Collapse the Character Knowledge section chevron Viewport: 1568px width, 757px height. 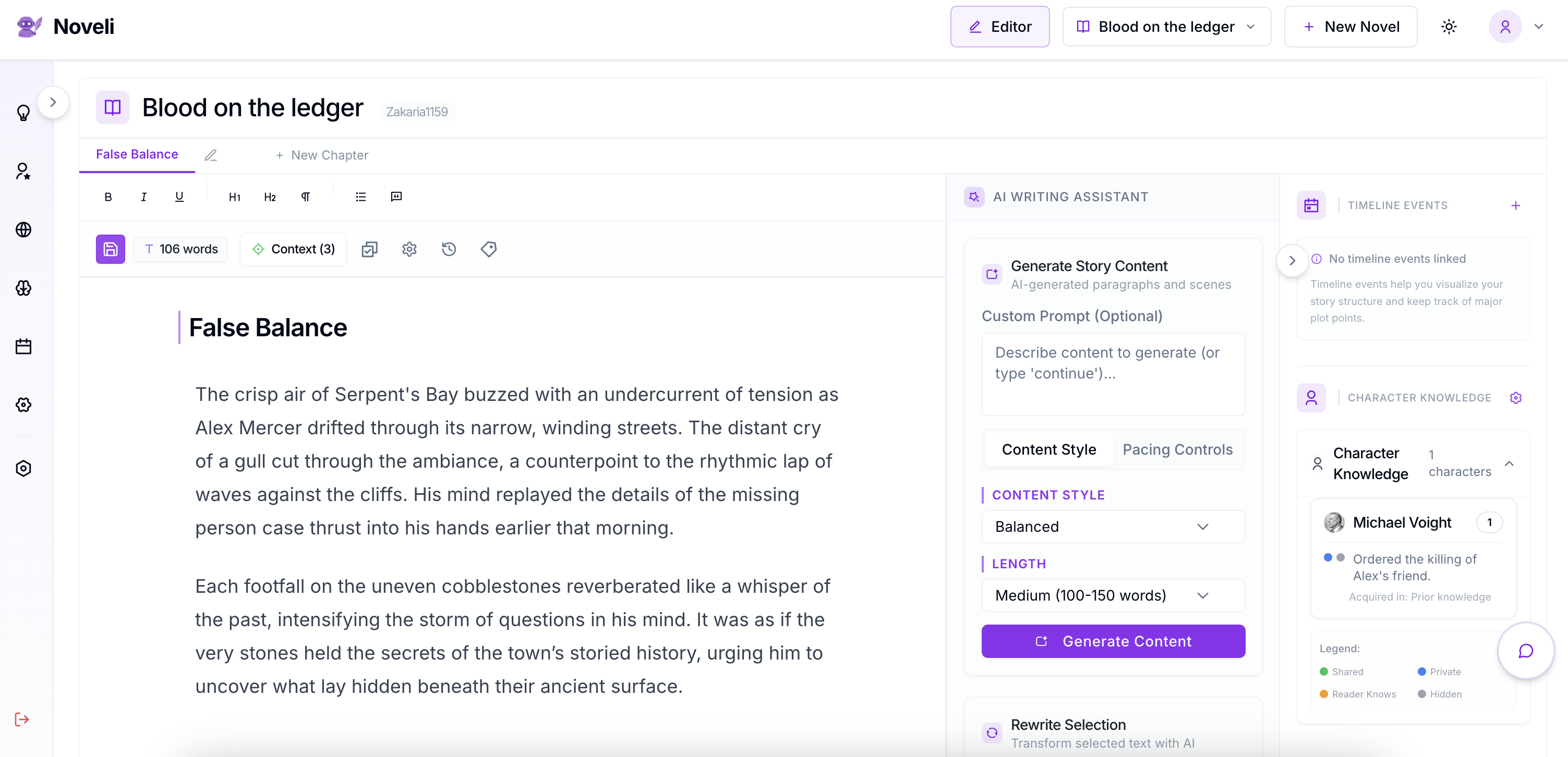(x=1509, y=463)
